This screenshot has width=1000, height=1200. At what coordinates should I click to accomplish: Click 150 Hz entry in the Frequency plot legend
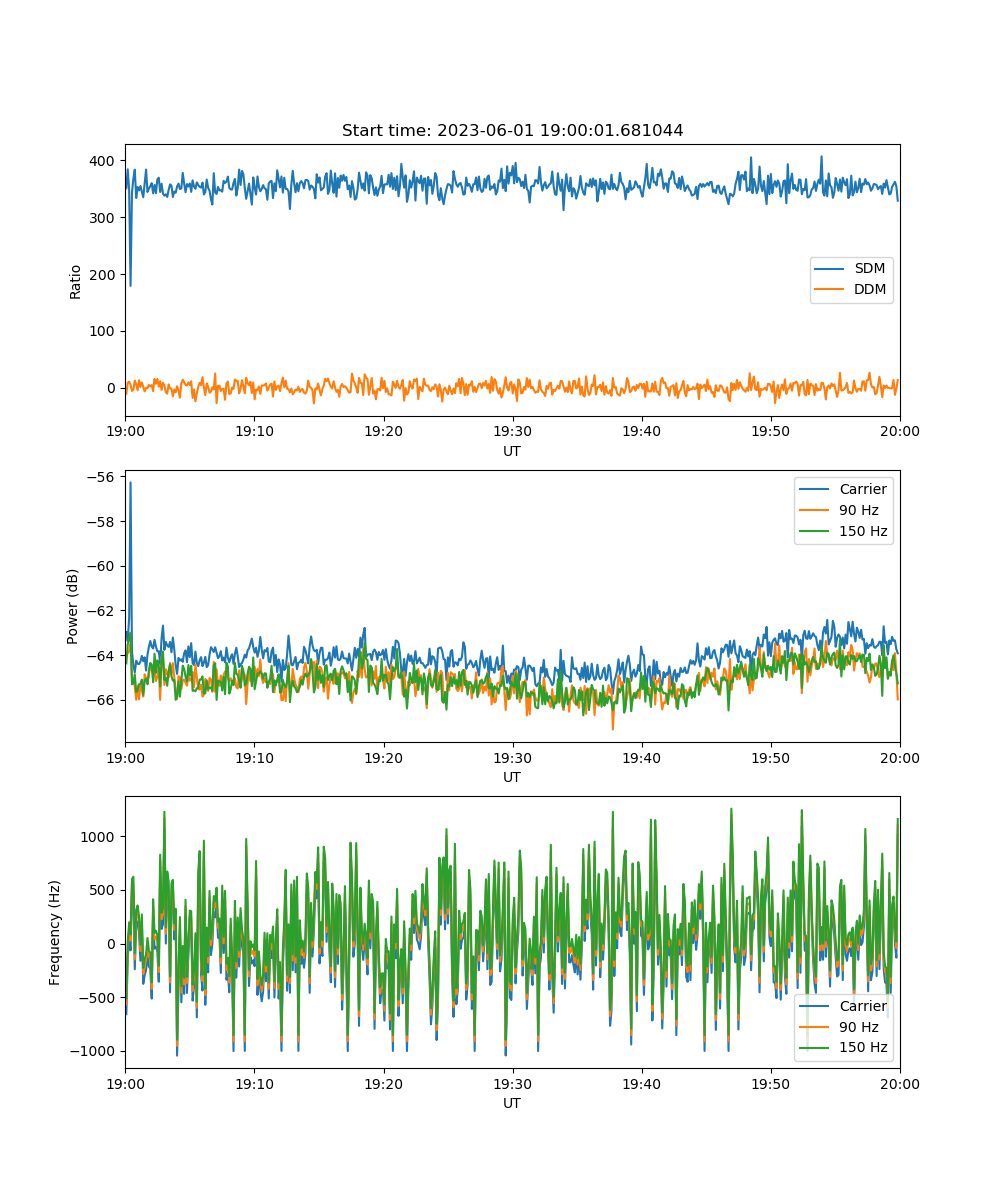862,1048
